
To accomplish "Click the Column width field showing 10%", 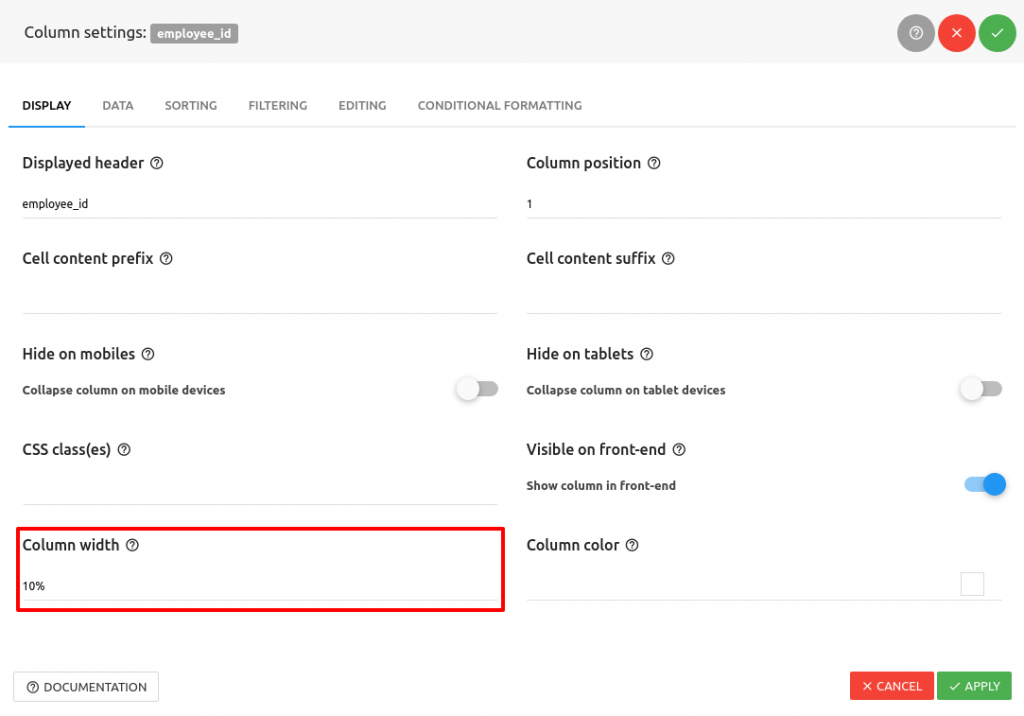I will 260,586.
